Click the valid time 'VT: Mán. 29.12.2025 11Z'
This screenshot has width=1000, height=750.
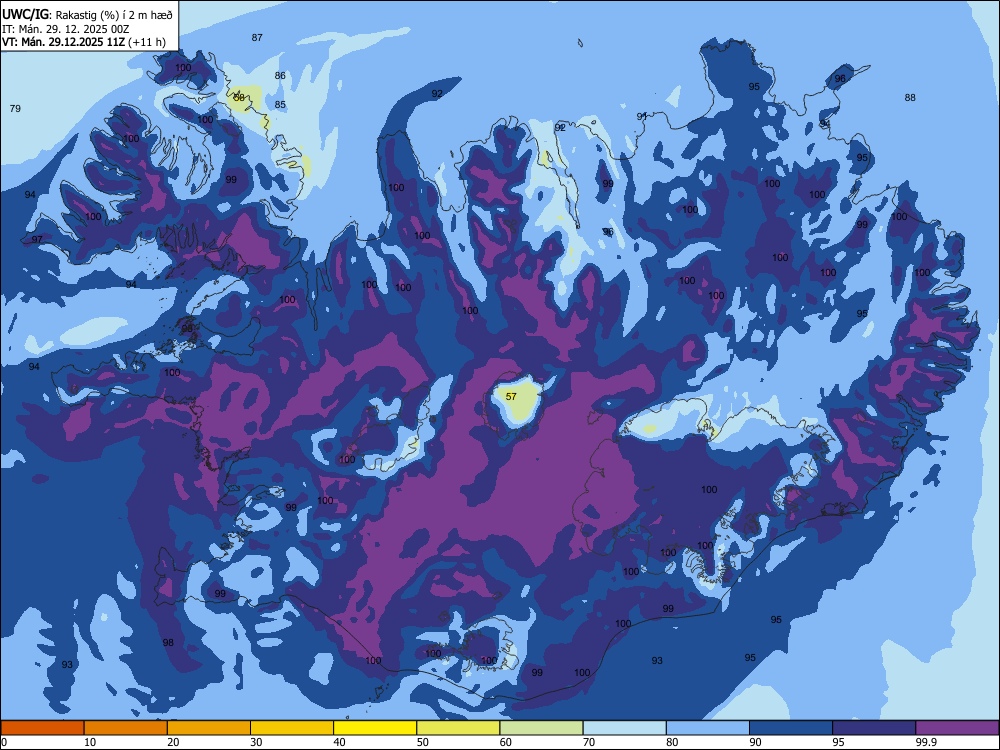point(64,42)
